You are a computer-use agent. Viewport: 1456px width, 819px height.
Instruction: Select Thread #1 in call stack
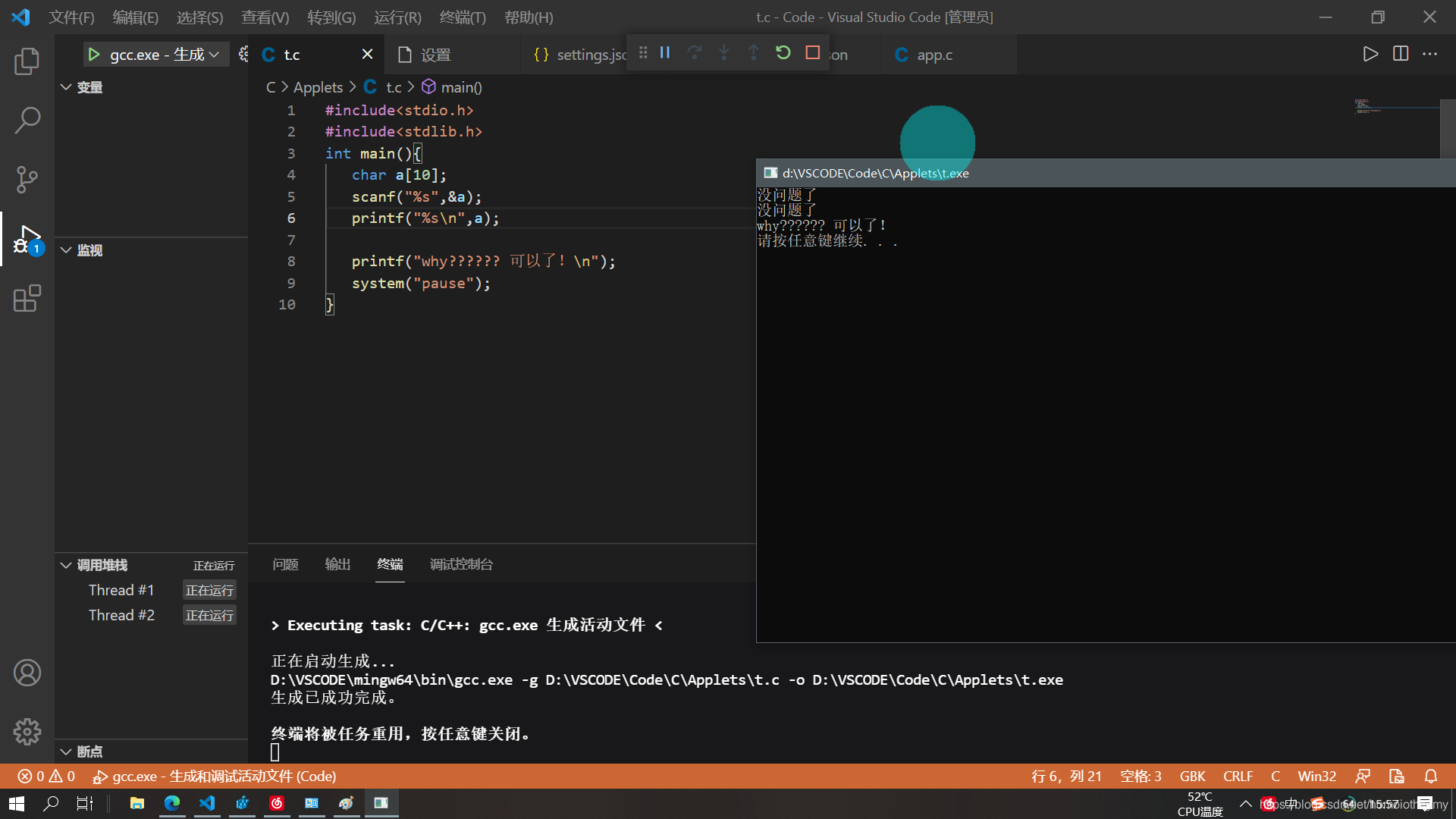click(121, 590)
